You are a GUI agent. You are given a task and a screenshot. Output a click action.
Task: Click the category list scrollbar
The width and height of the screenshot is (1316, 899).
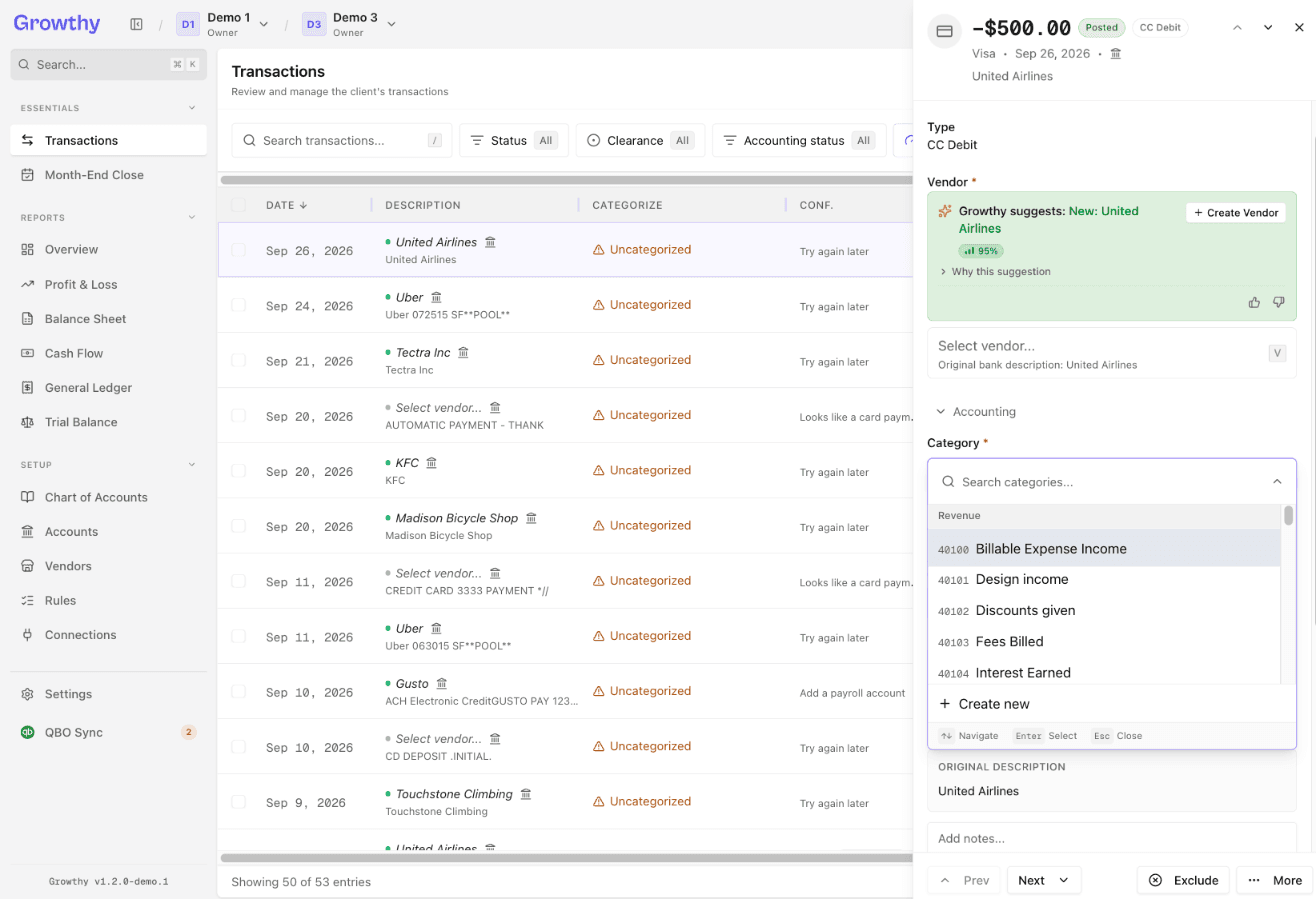(1289, 515)
